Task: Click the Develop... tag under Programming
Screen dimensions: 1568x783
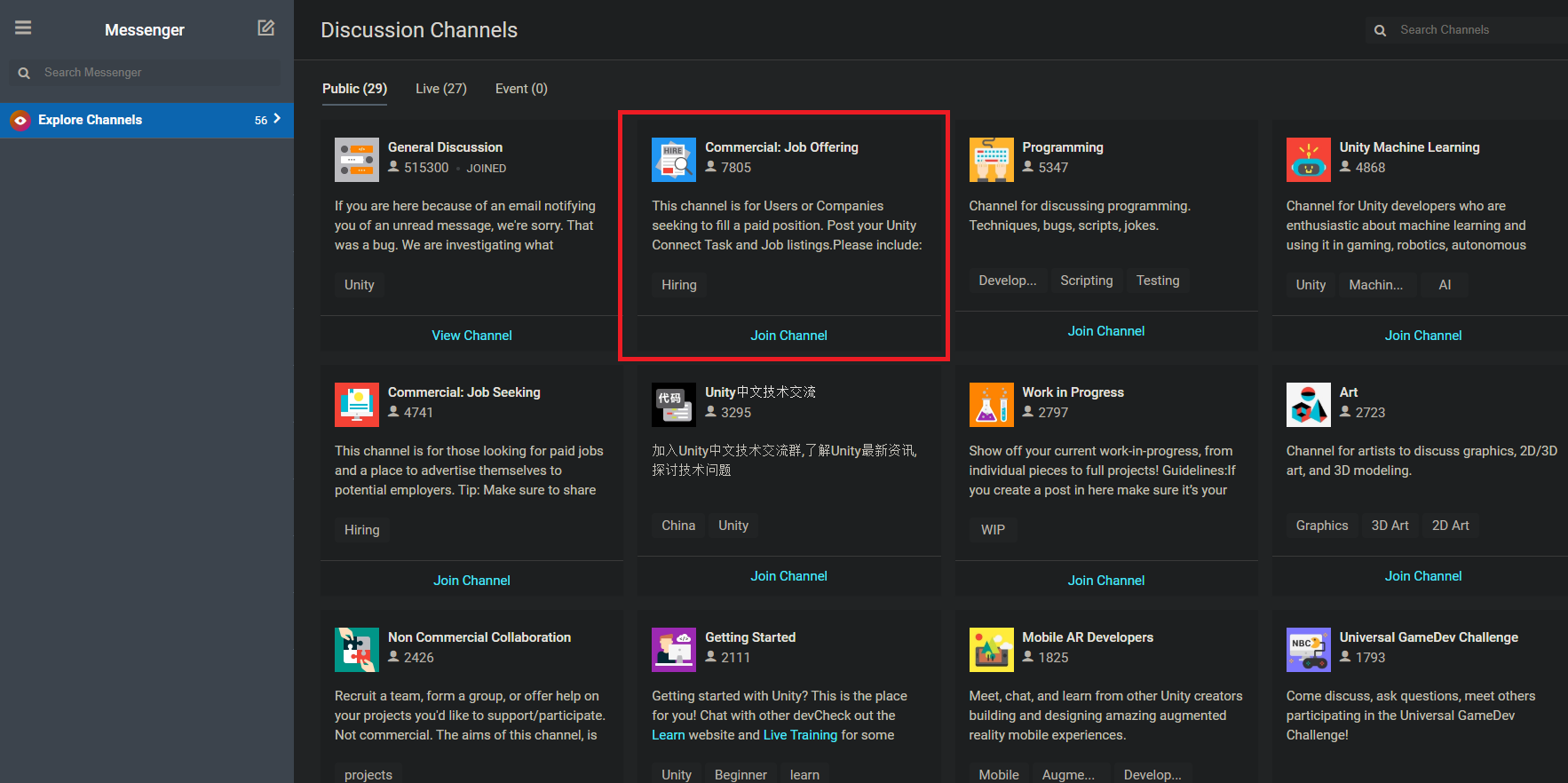Action: 1008,281
